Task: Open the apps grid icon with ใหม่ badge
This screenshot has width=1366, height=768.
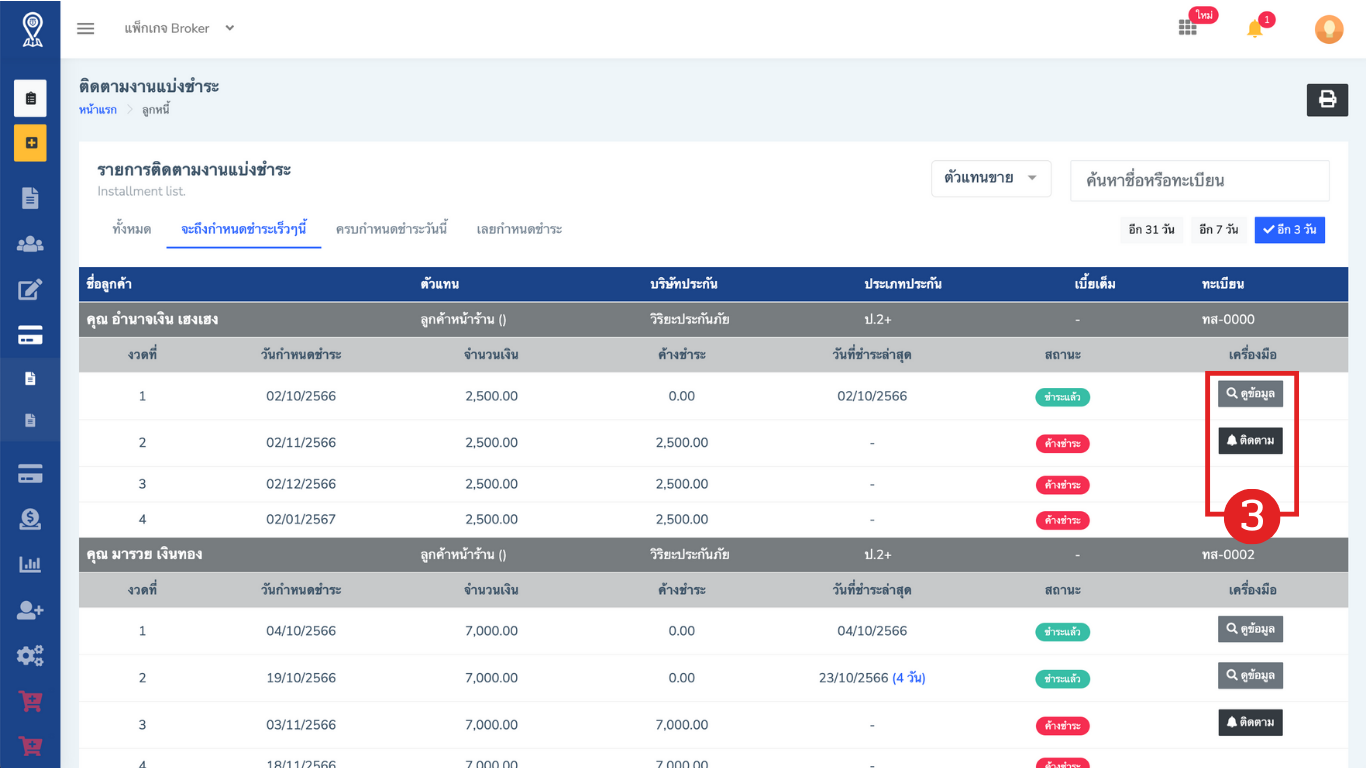Action: coord(1188,27)
